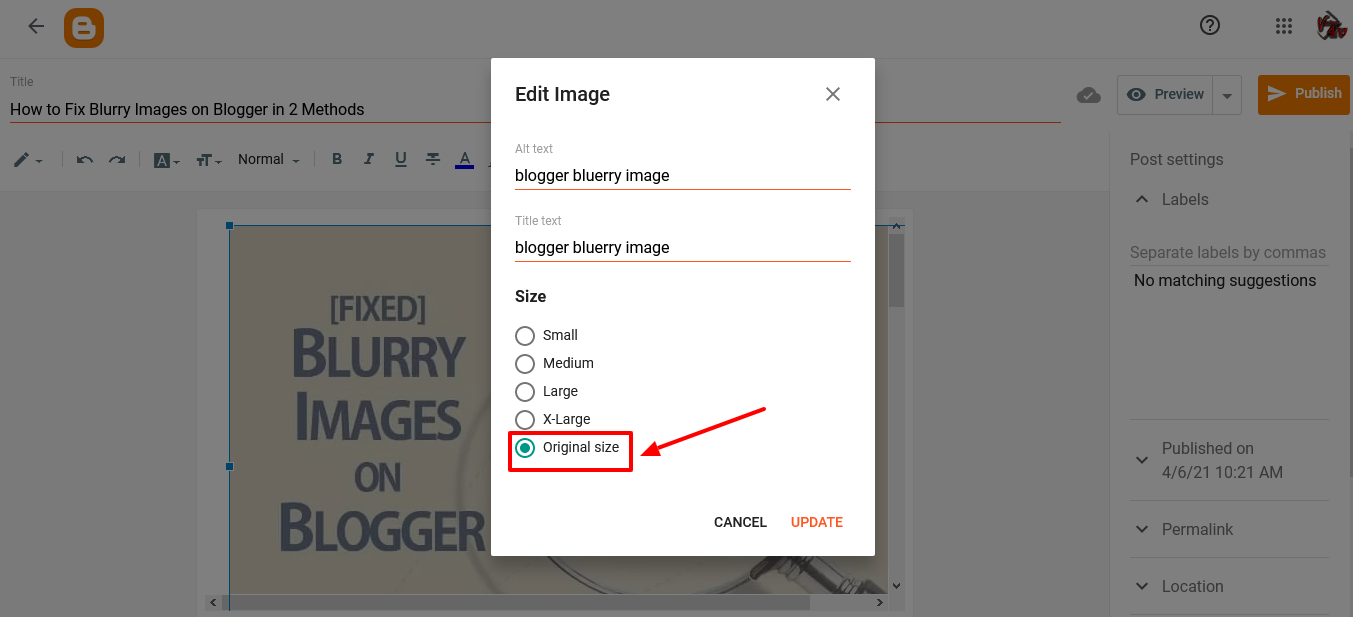The width and height of the screenshot is (1353, 617).
Task: Close the Edit Image dialog with X
Action: [833, 94]
